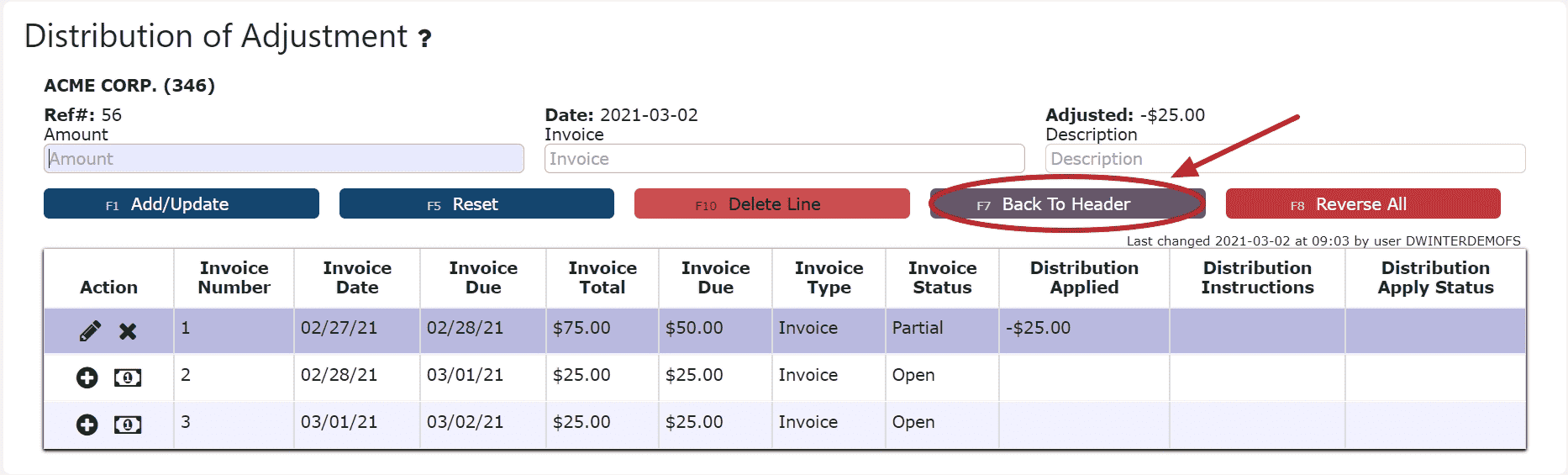This screenshot has width=1568, height=475.
Task: Click into the Invoice text field
Action: 783,159
